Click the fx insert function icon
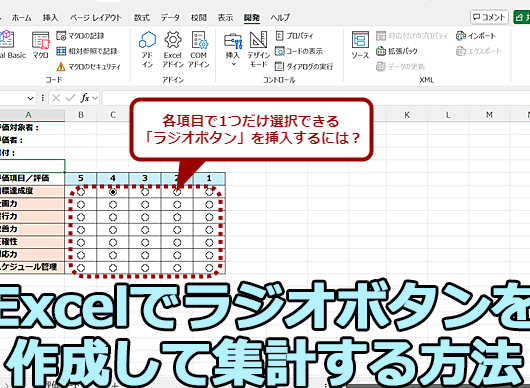 click(x=85, y=98)
